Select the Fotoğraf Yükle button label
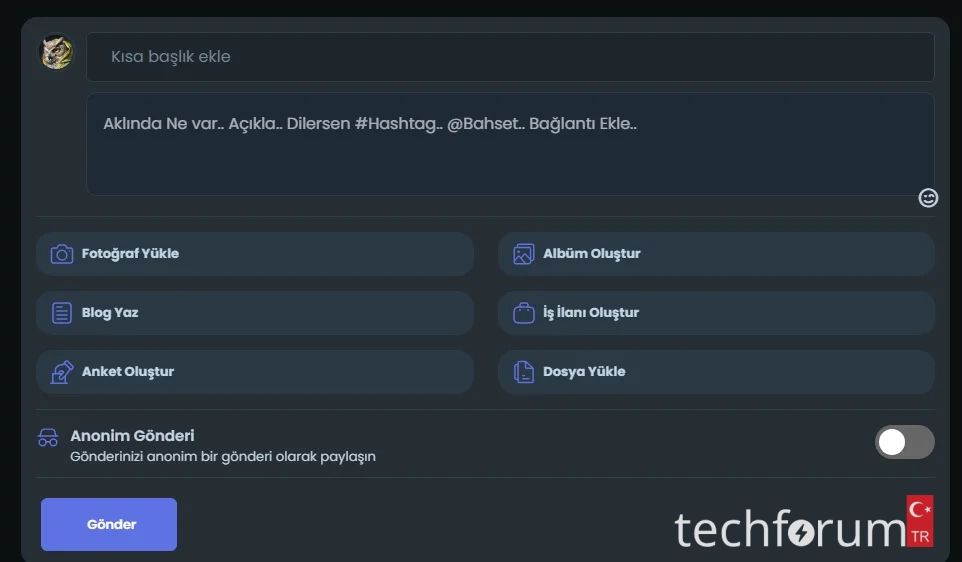Viewport: 962px width, 562px height. [x=130, y=254]
